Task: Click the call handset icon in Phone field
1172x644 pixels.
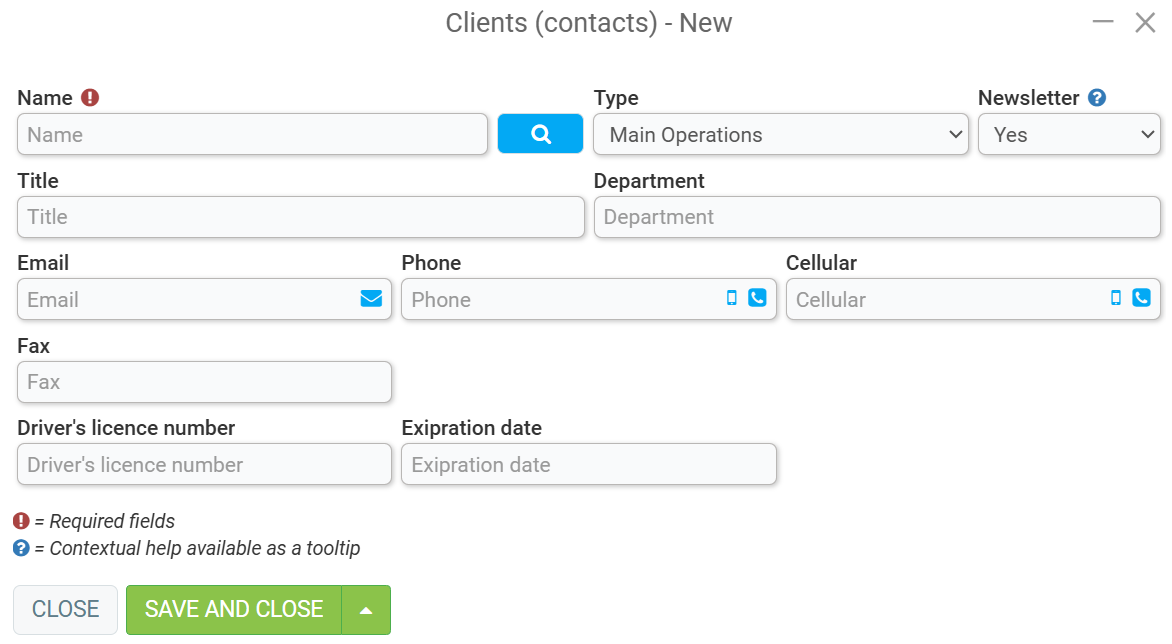Action: 757,297
